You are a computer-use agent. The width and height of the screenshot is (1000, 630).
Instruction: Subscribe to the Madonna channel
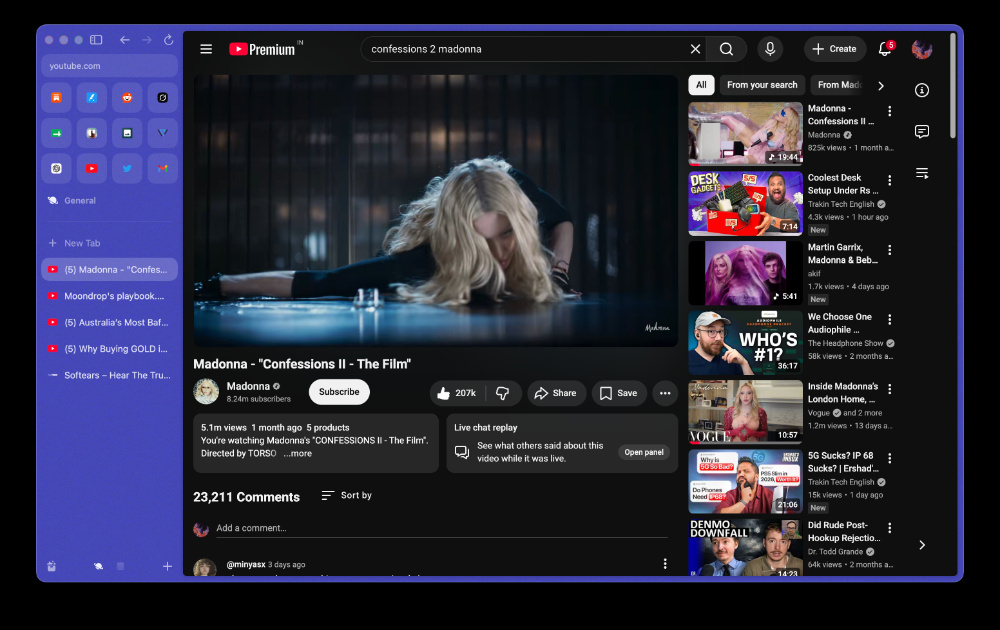pyautogui.click(x=339, y=392)
